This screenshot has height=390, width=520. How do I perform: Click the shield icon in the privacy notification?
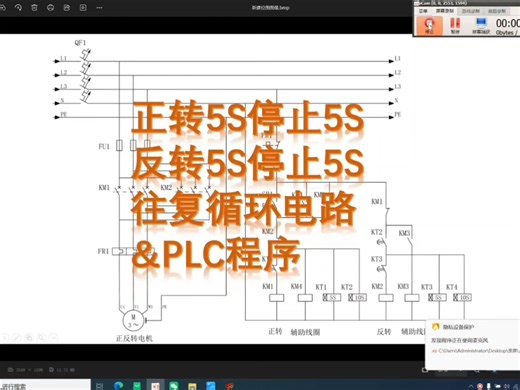pos(435,327)
